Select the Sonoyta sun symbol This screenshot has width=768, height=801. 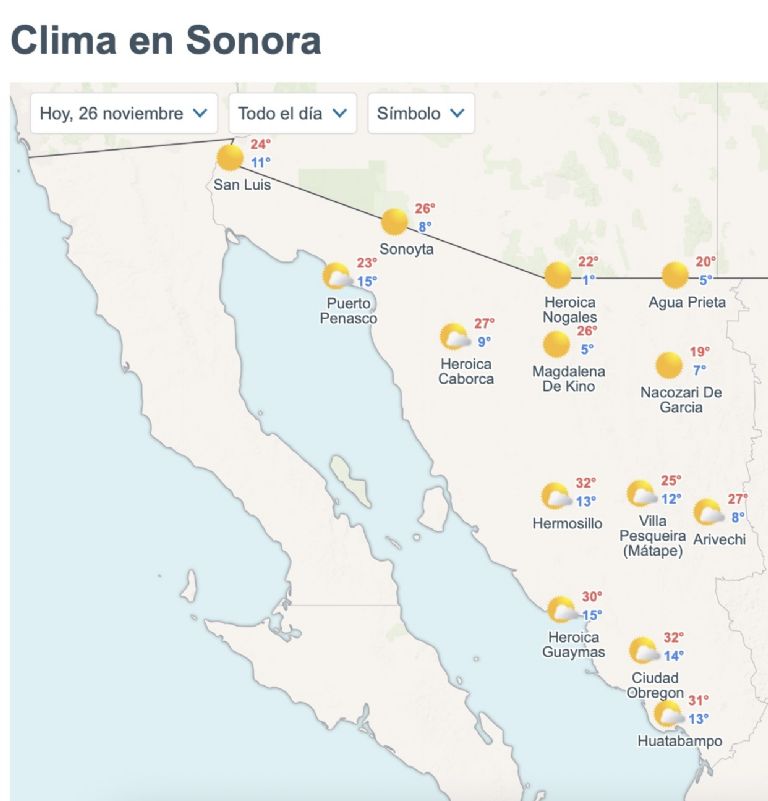tap(394, 220)
